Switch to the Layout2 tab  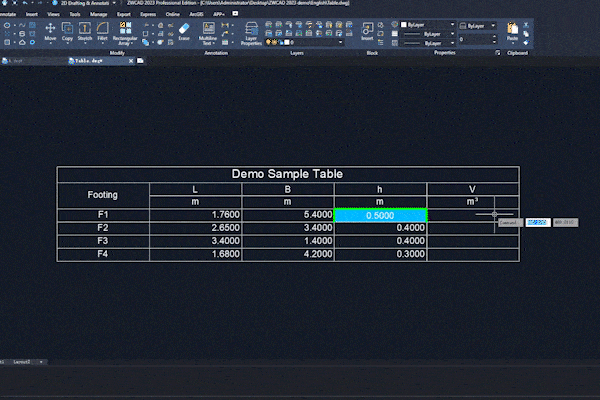click(22, 362)
